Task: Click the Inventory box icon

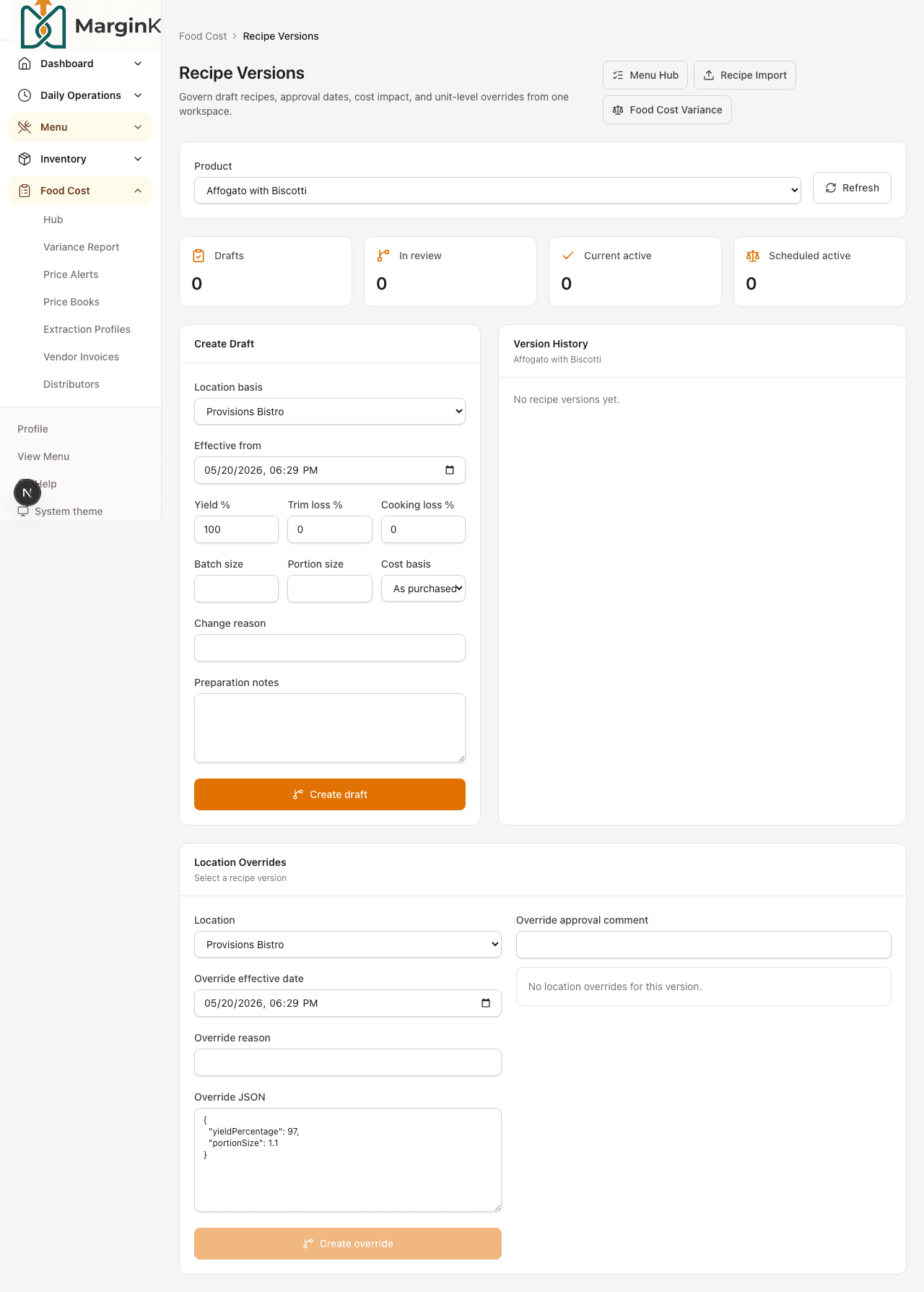Action: (x=25, y=159)
